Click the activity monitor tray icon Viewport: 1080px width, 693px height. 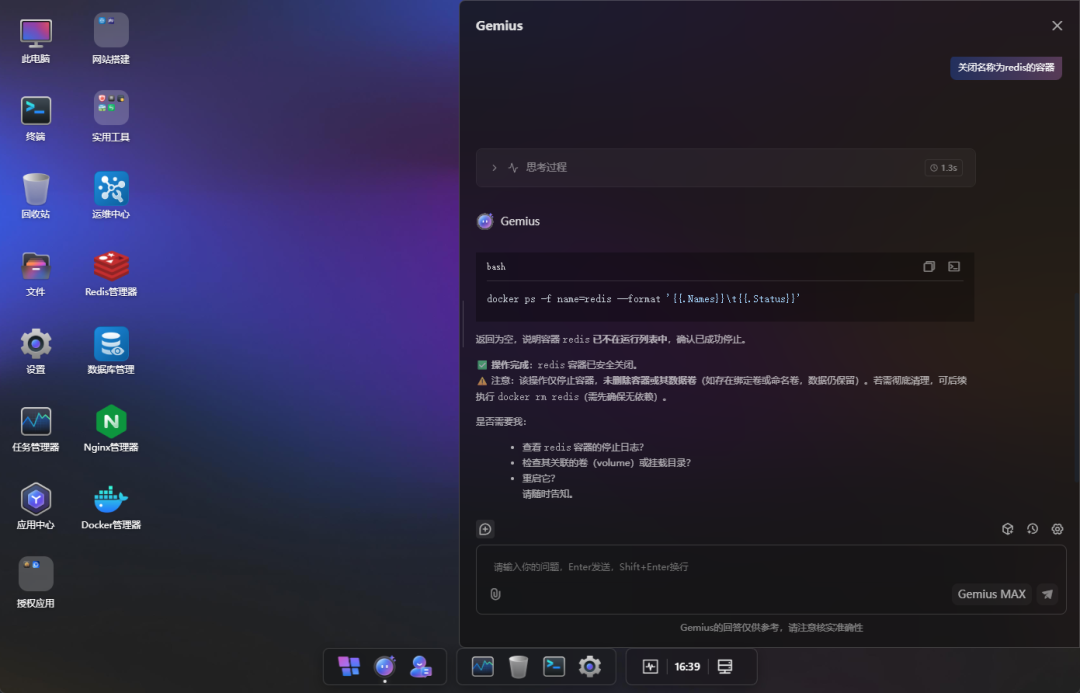click(x=650, y=666)
